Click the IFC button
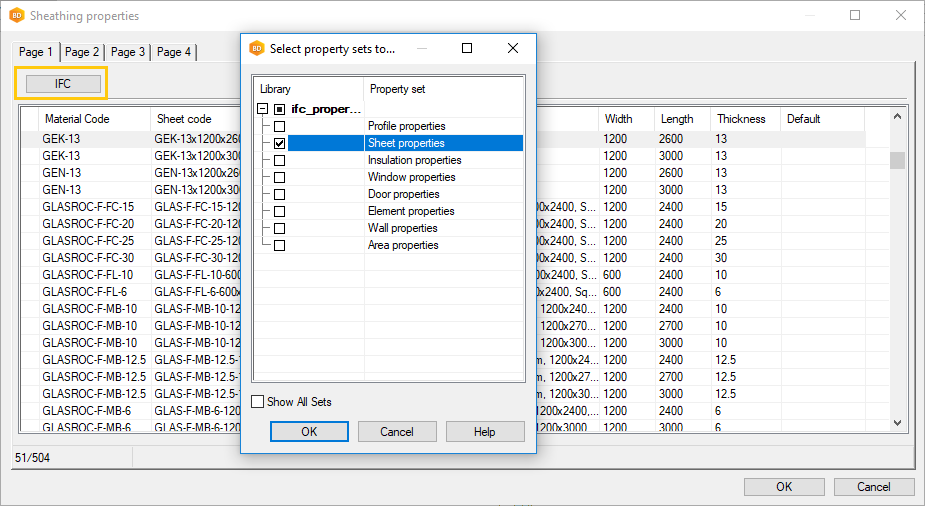The width and height of the screenshot is (925, 506). pyautogui.click(x=63, y=84)
